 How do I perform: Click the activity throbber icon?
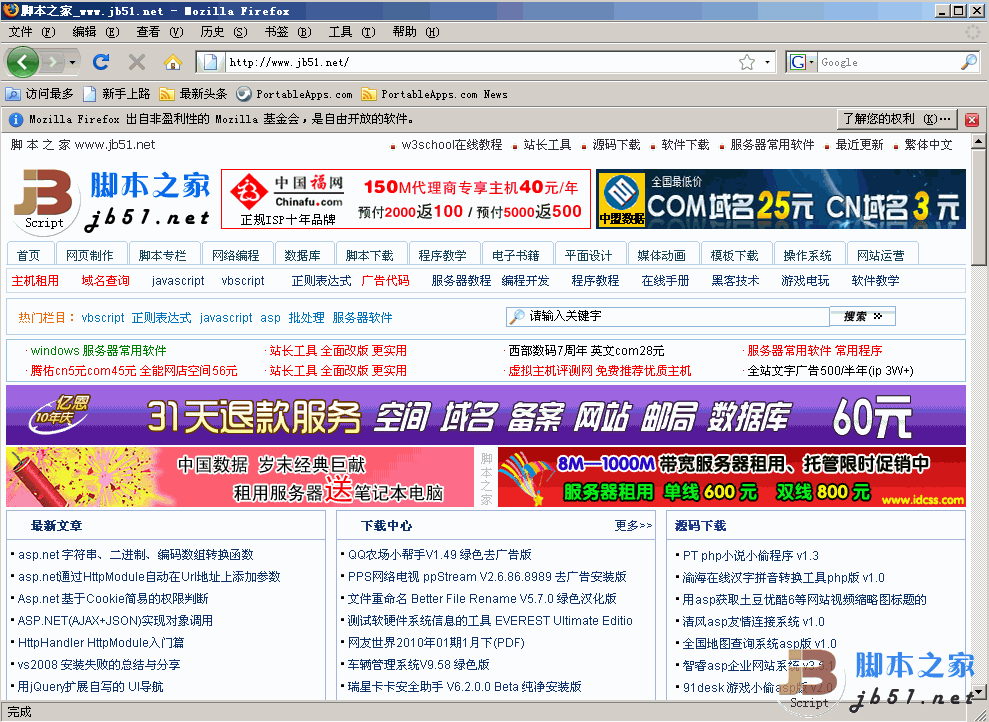tap(973, 32)
